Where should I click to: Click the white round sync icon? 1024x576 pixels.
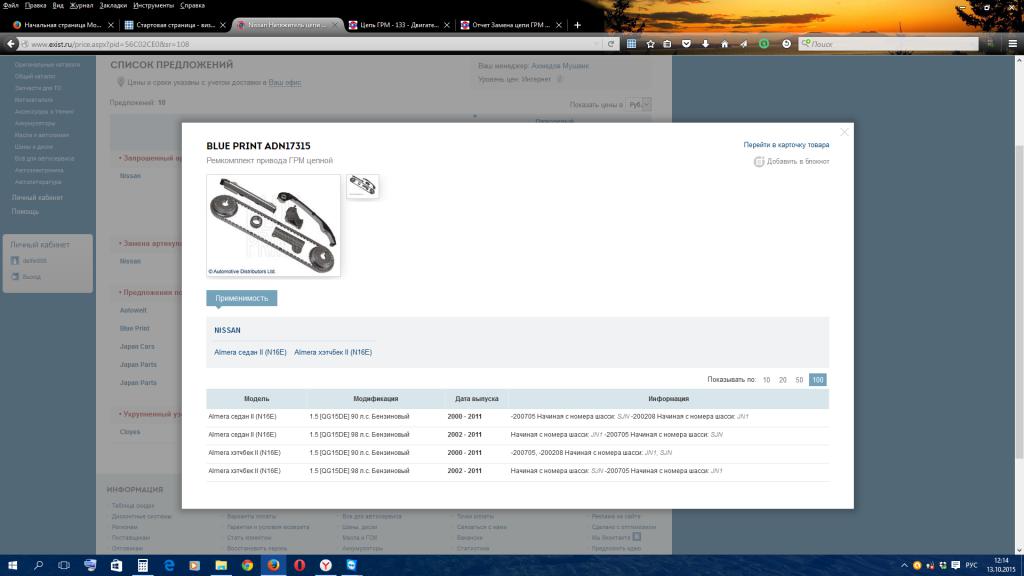pyautogui.click(x=786, y=44)
